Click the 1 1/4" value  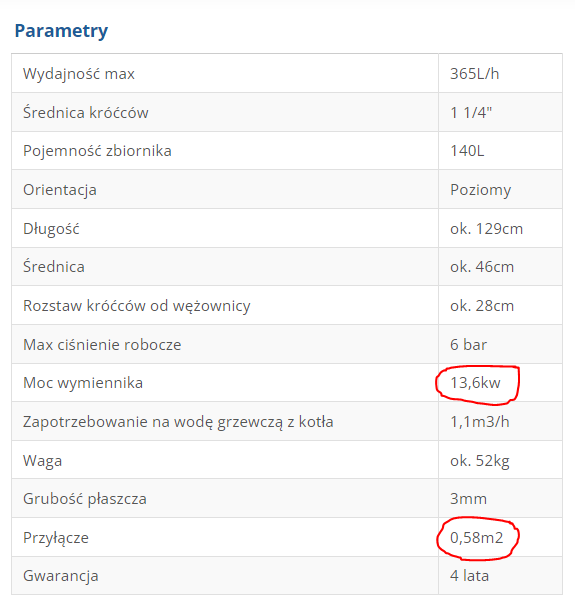click(471, 113)
